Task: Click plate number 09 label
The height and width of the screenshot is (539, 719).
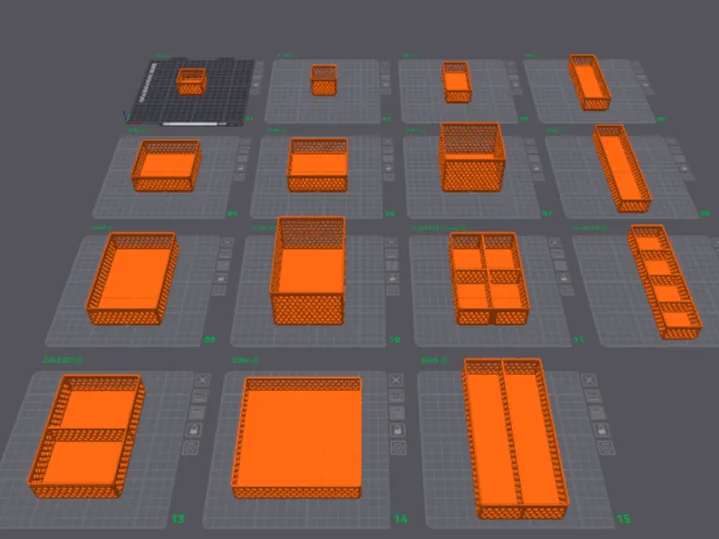Action: [210, 340]
